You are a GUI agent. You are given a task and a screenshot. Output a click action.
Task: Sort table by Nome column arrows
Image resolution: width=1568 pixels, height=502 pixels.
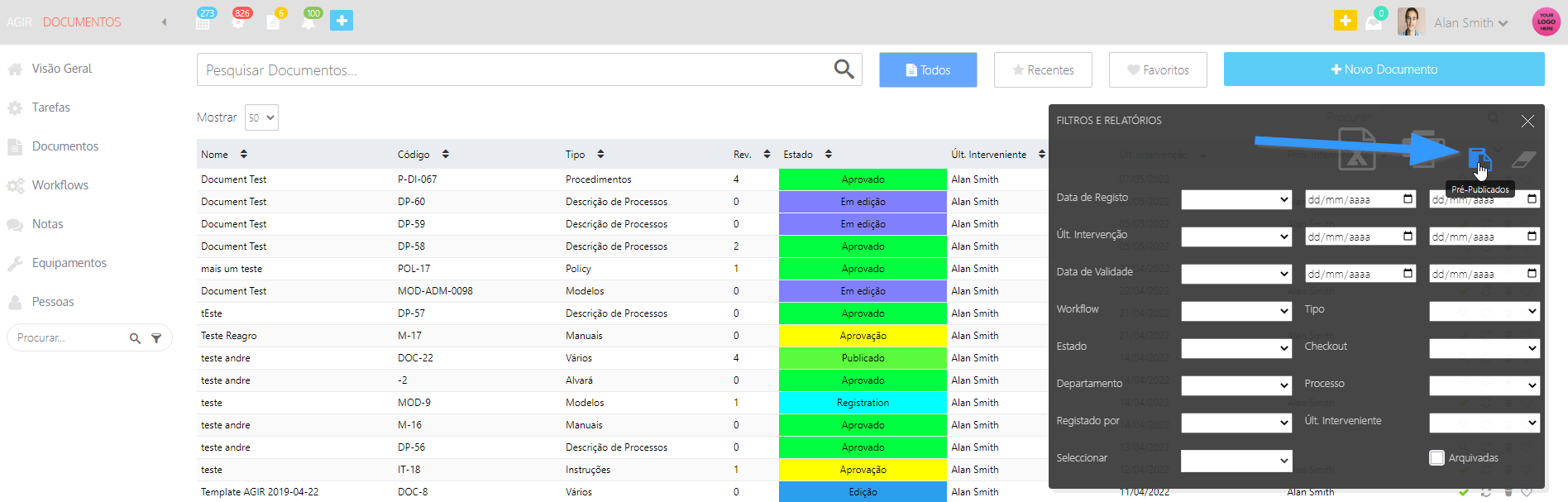click(243, 155)
